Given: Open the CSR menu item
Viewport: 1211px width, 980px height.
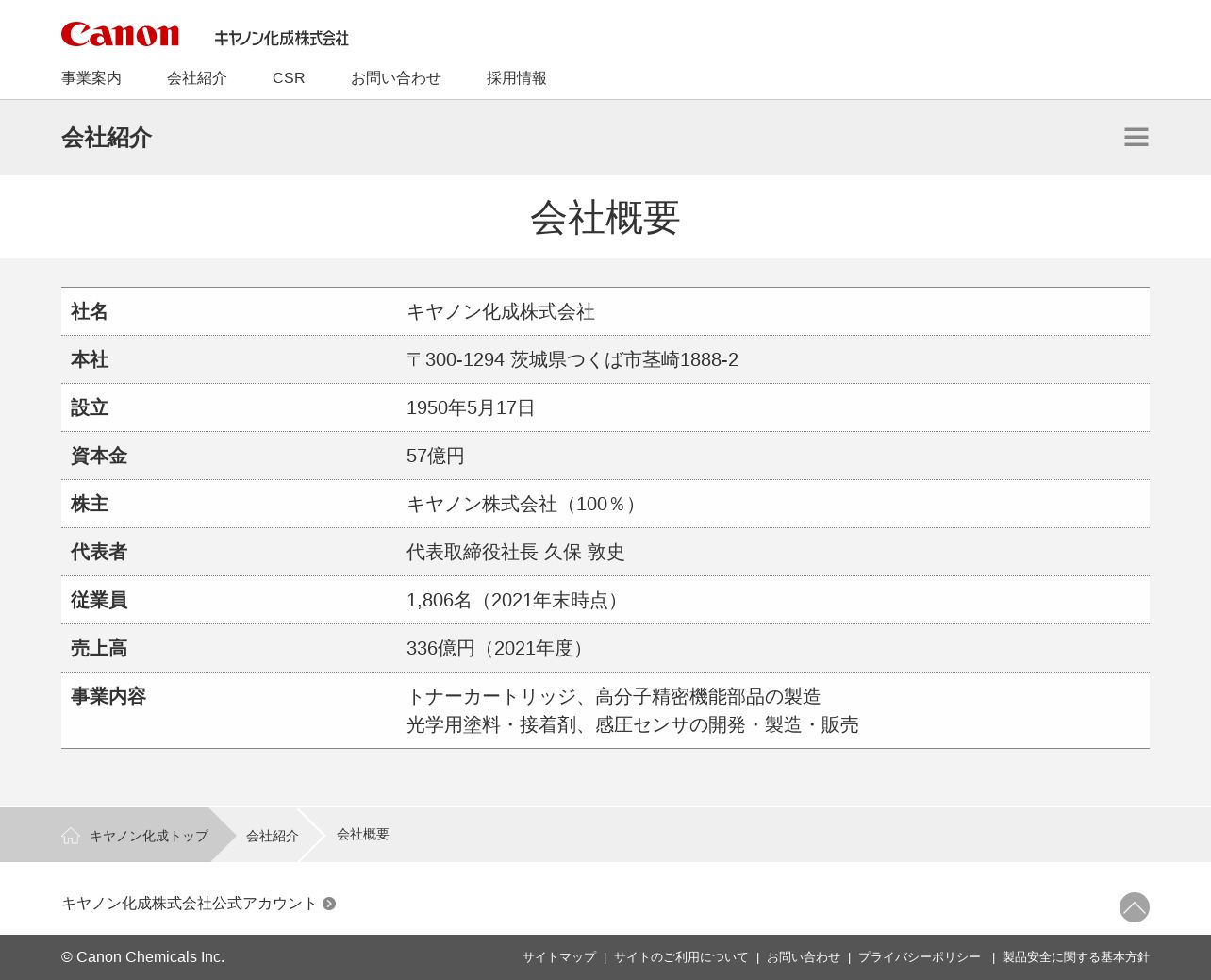Looking at the screenshot, I should 289,78.
